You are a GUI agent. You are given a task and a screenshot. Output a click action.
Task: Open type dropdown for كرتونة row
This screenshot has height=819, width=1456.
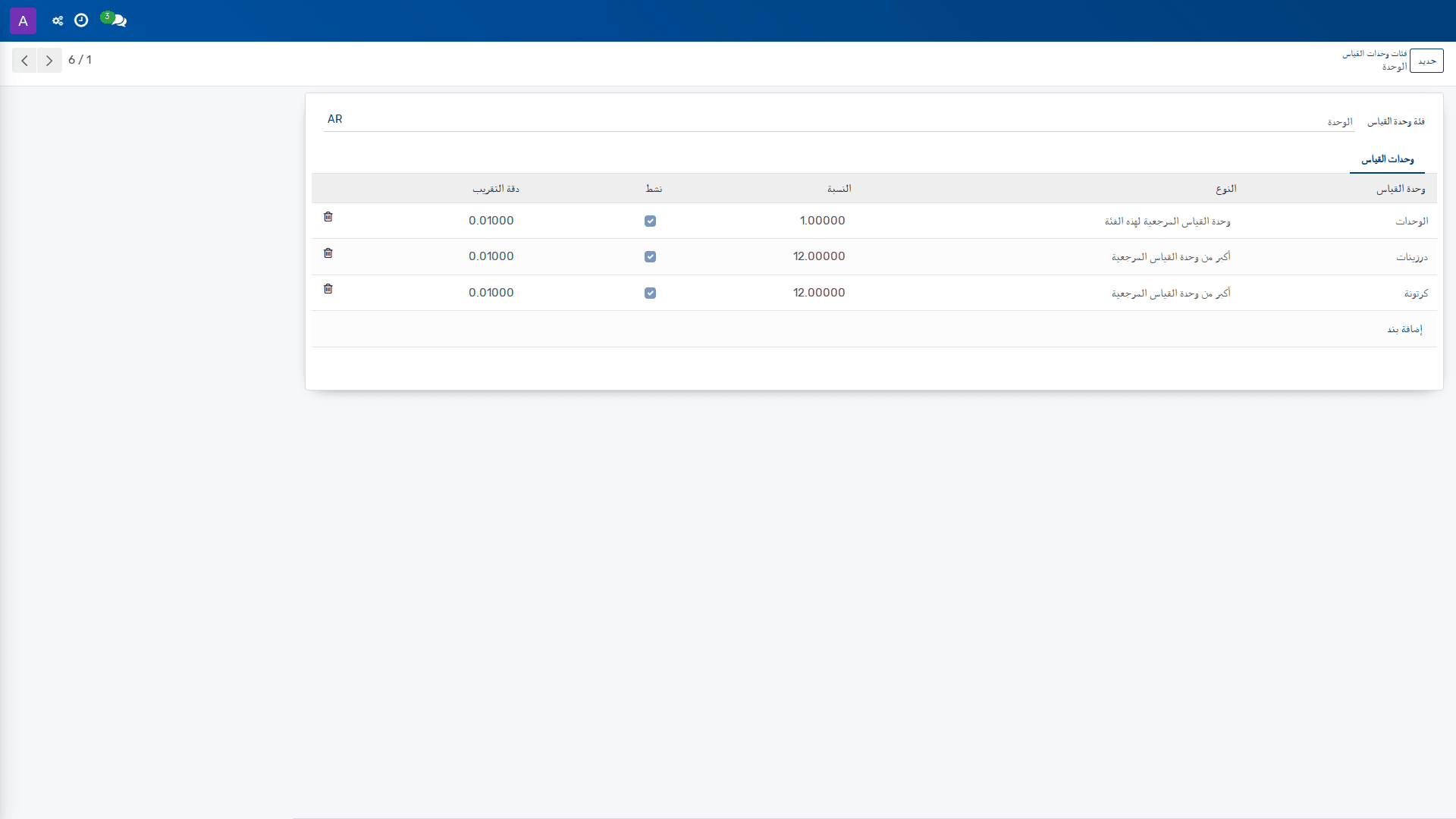(1171, 293)
